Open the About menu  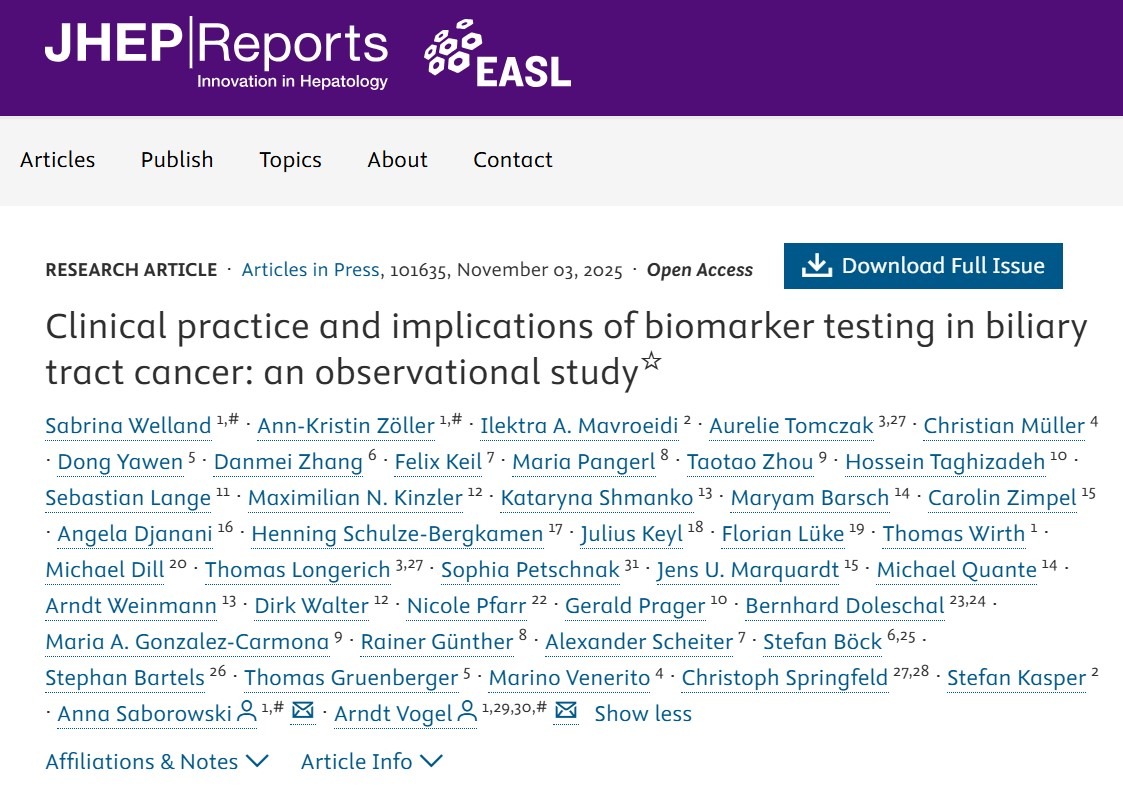pyautogui.click(x=397, y=160)
